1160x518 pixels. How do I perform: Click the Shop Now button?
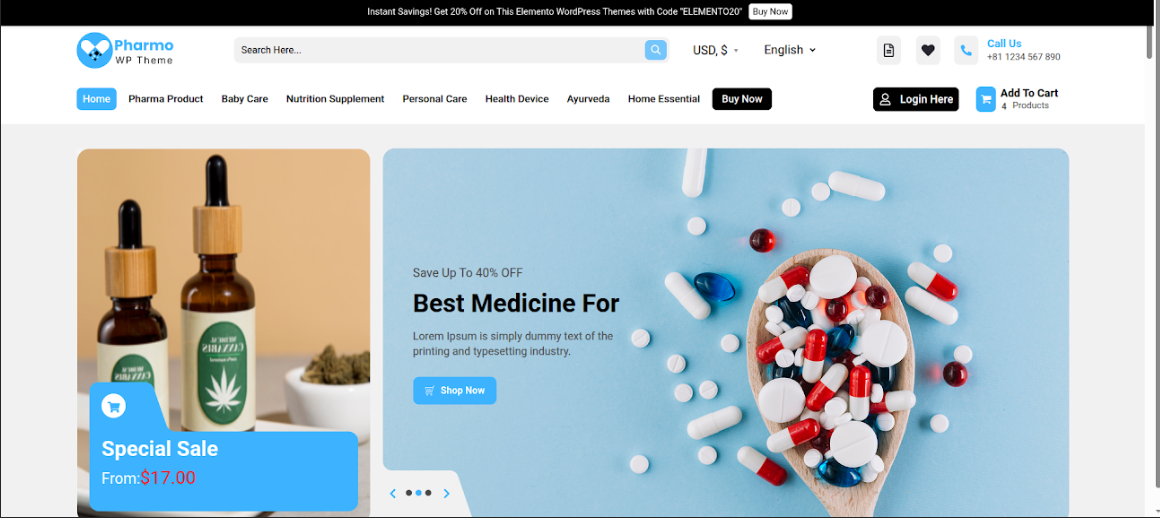pos(454,391)
